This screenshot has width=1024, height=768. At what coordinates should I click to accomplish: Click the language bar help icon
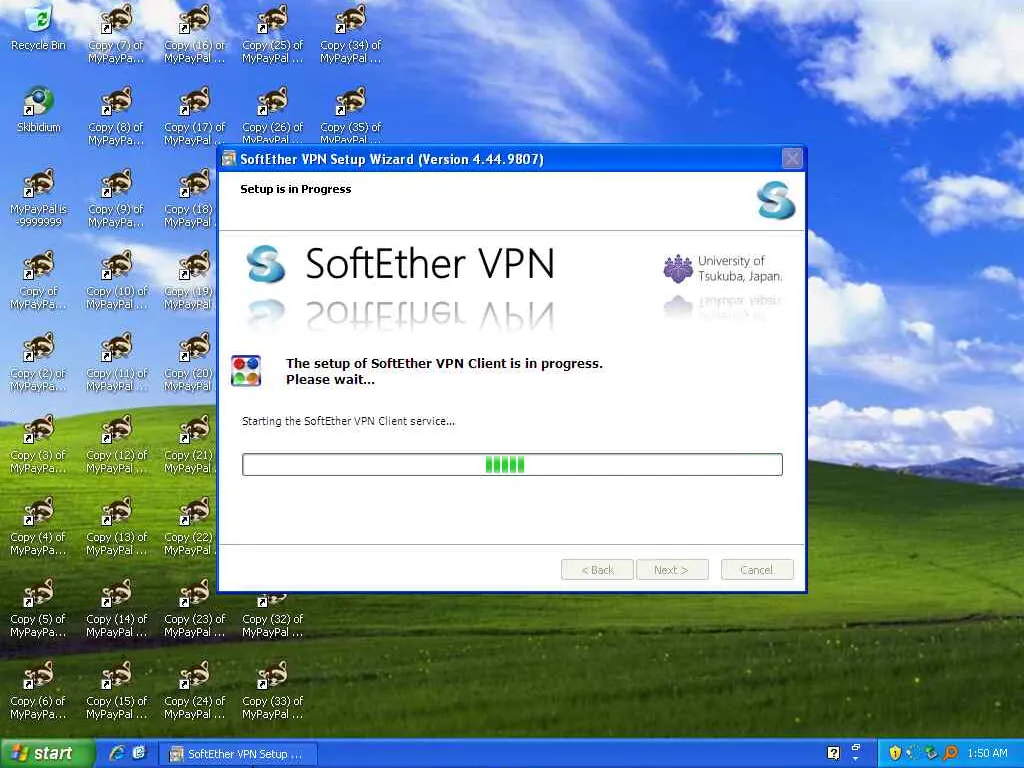pyautogui.click(x=833, y=754)
